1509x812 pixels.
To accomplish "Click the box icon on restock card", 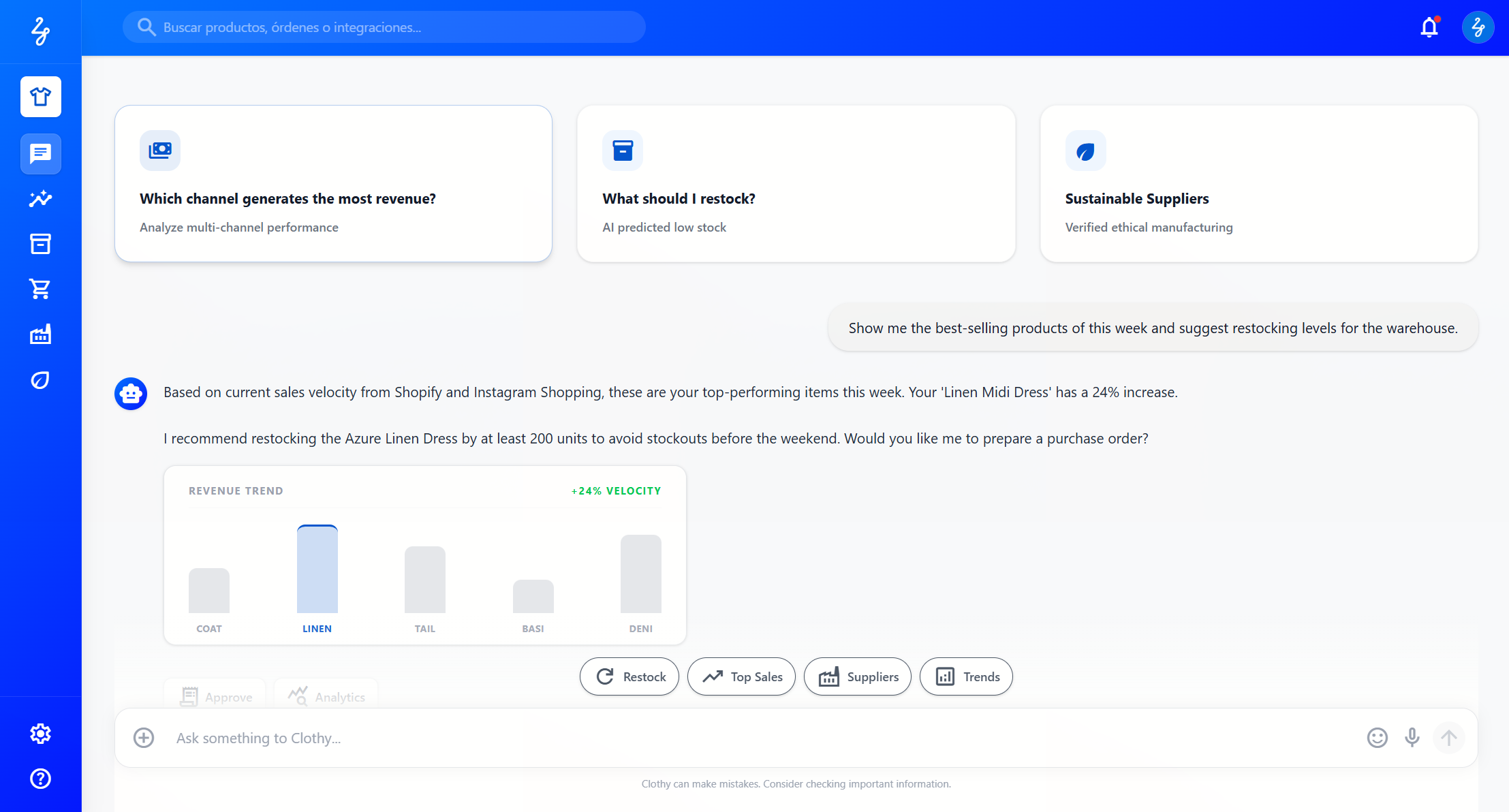I will [623, 150].
